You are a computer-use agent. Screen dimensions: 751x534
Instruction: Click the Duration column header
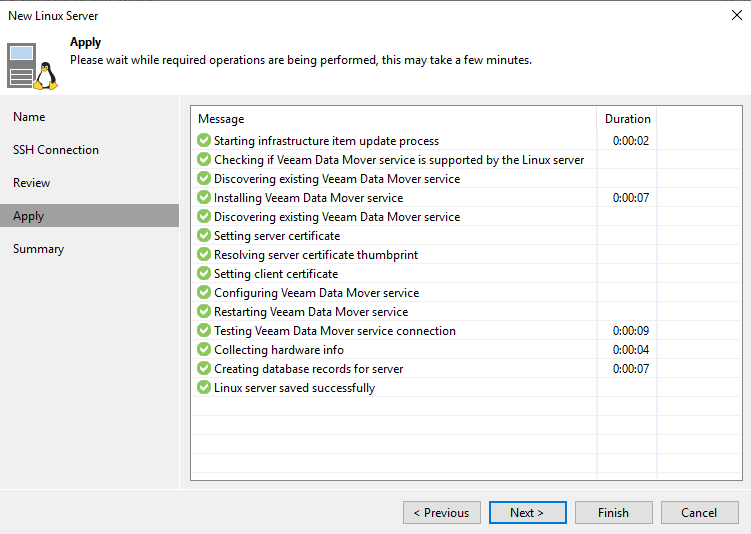(x=627, y=119)
